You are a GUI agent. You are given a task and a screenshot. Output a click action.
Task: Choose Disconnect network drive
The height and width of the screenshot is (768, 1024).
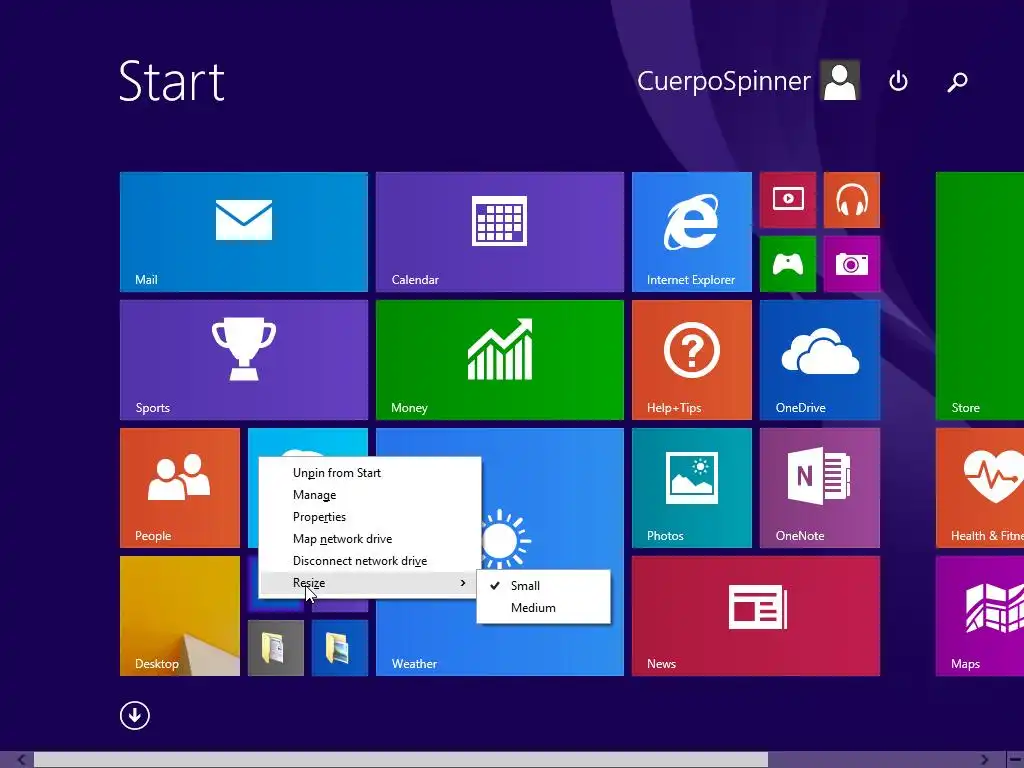370,561
